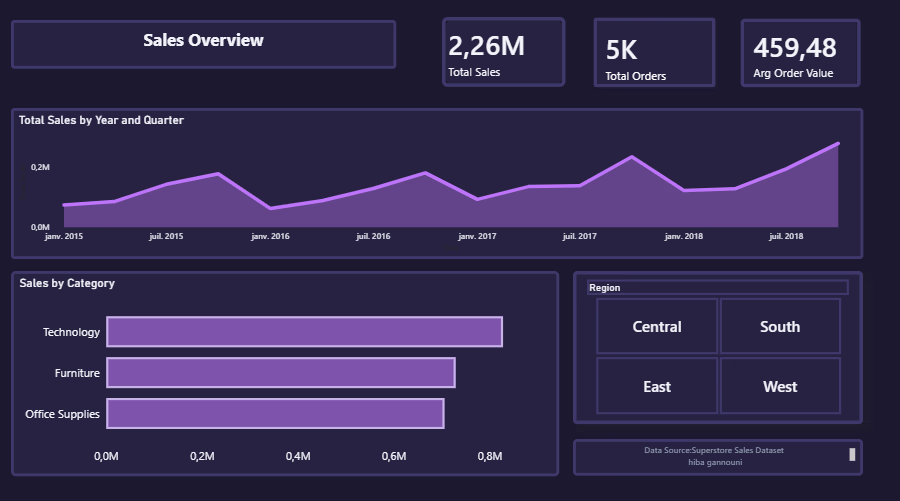
Task: Click the 0,6M x-axis label on bar chart
Action: tap(394, 456)
